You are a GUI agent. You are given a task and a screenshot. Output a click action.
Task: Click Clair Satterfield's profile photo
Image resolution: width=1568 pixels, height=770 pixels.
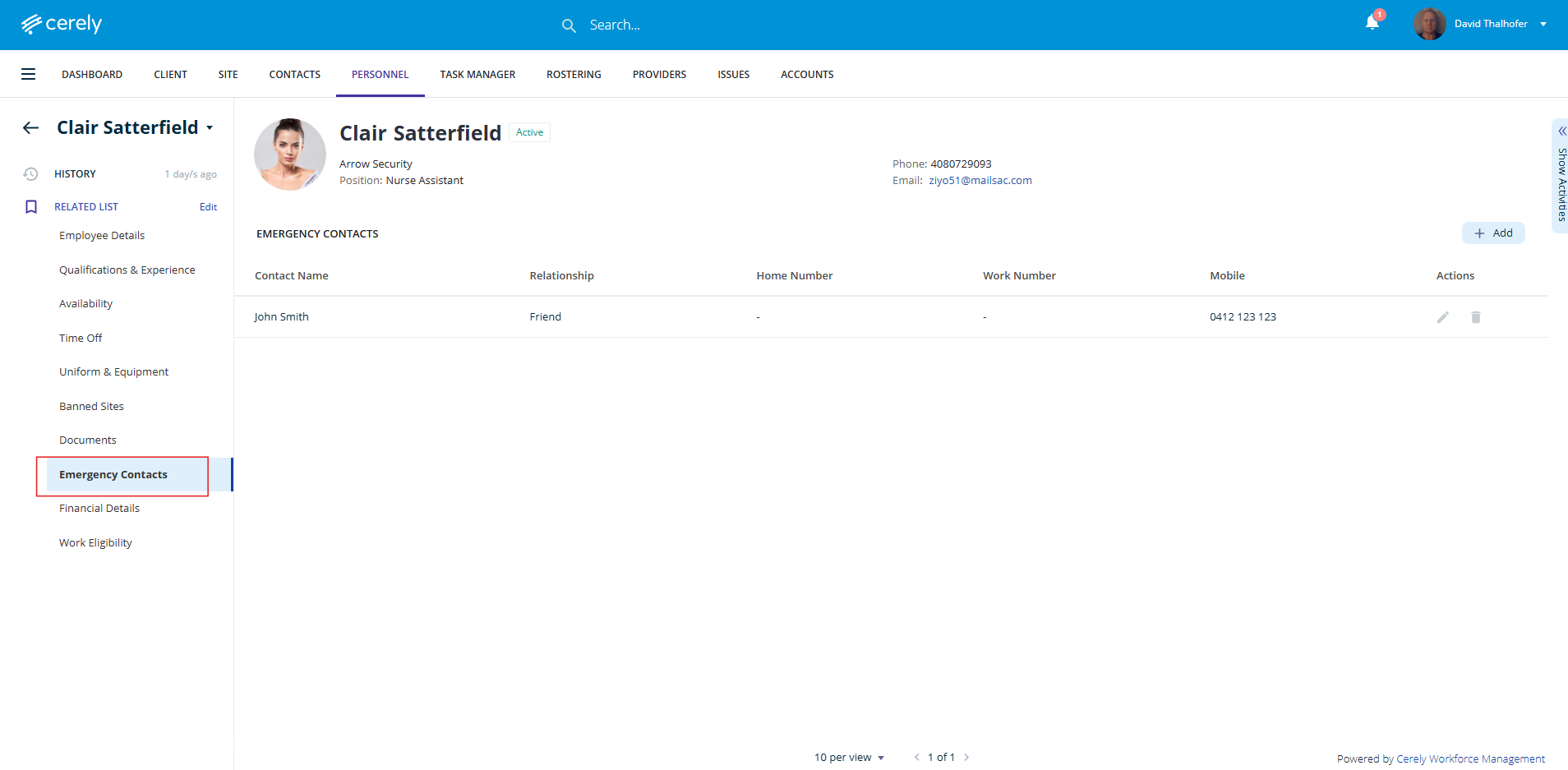(290, 154)
